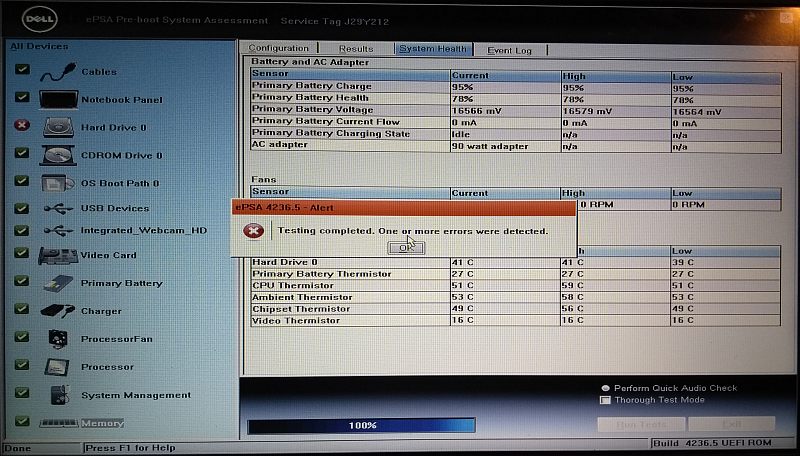Click the Build 4236.5 UEFI ROM text
The height and width of the screenshot is (456, 800).
point(713,443)
